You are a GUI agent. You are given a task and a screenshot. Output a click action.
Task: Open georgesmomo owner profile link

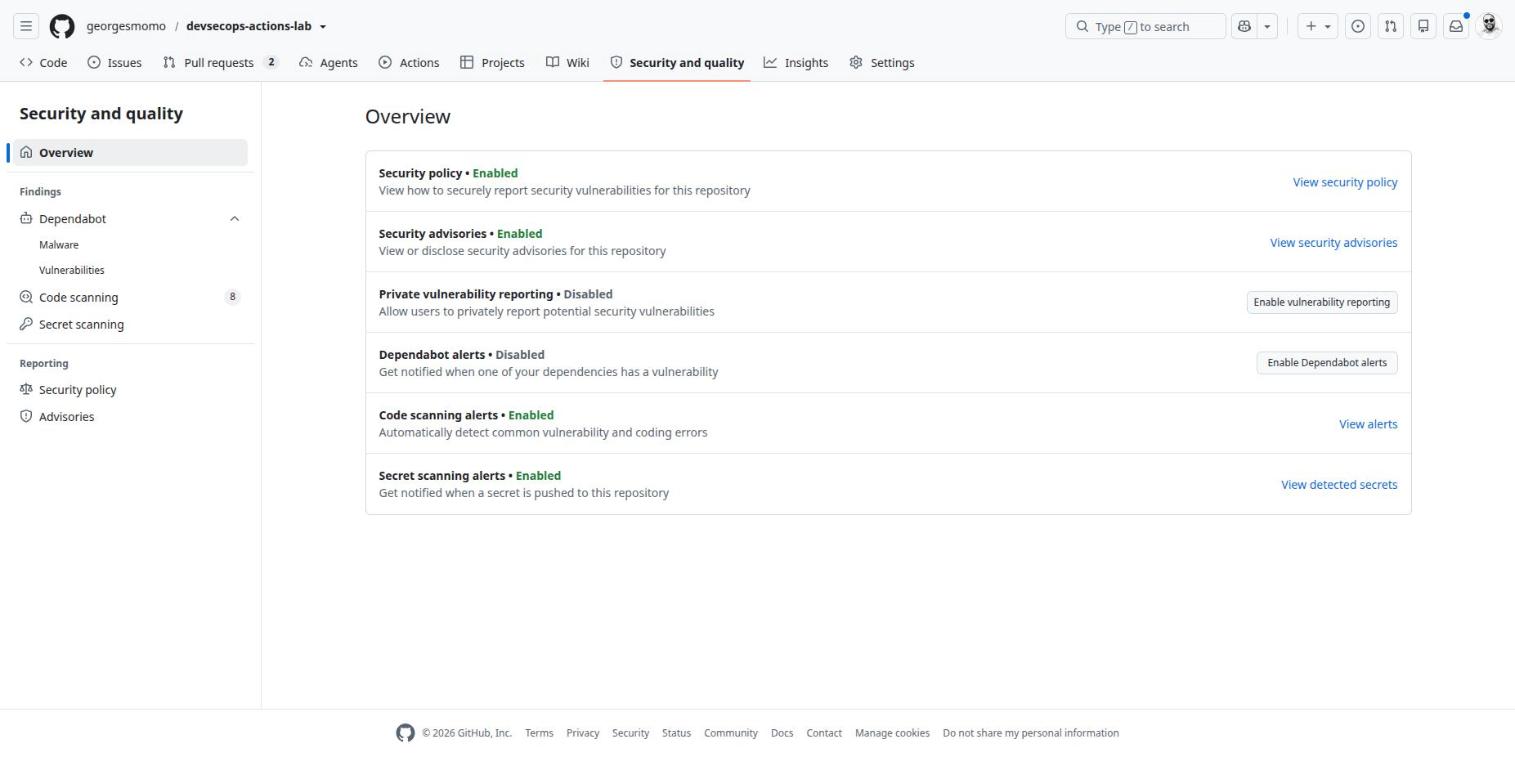(x=126, y=26)
